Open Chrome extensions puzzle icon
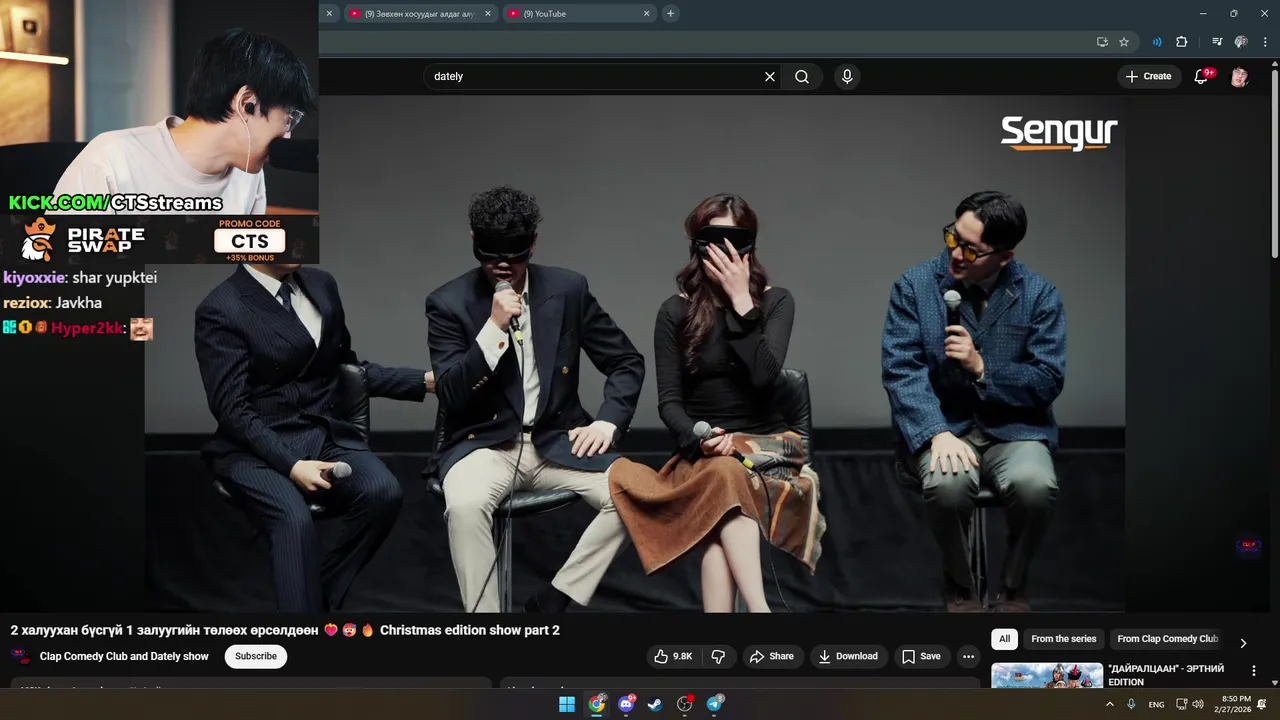The height and width of the screenshot is (720, 1280). (x=1181, y=42)
